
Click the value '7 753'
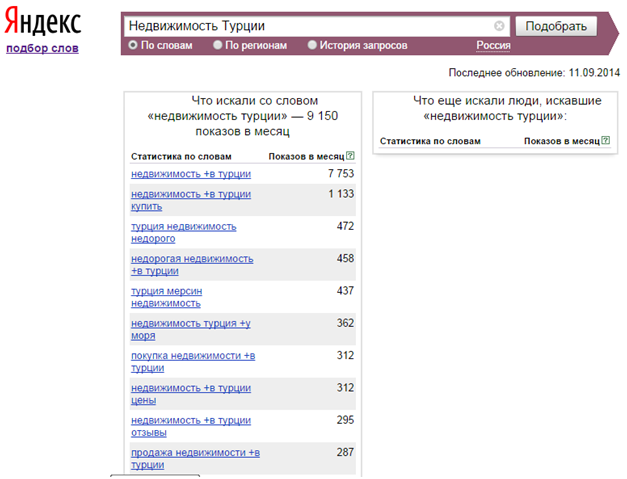341,174
